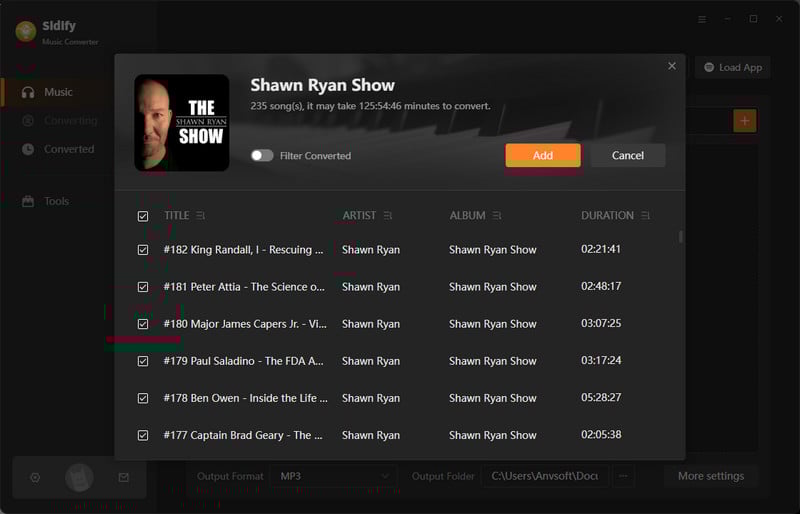
Task: Click the Converted clock icon
Action: click(28, 149)
